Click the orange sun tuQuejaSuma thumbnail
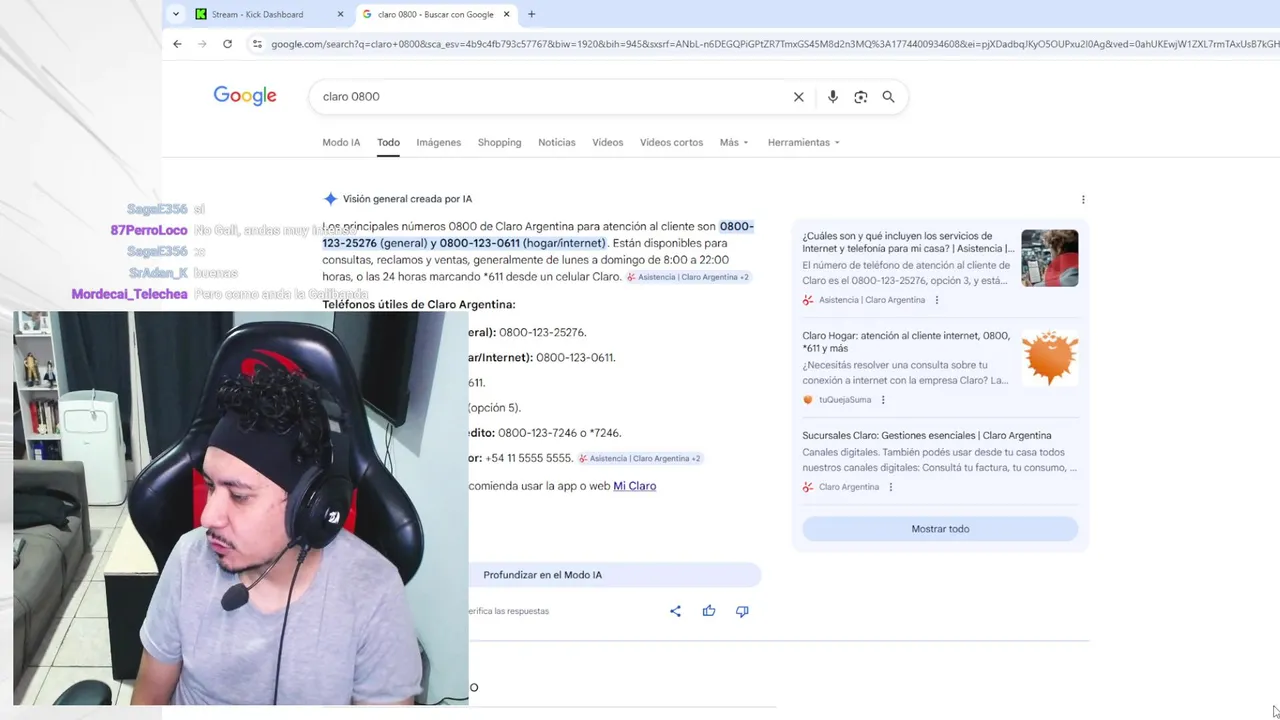The width and height of the screenshot is (1280, 720). pos(1050,357)
